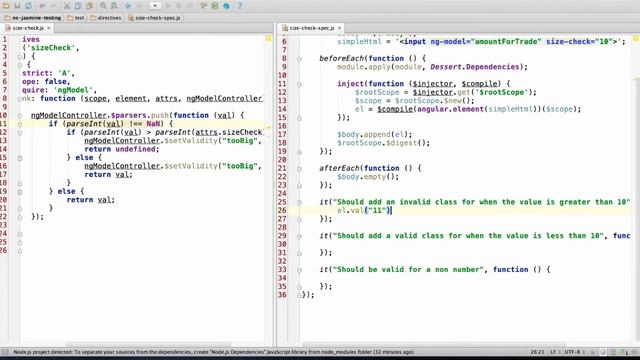
Task: Click the Open folder toolbar icon
Action: [6, 6]
